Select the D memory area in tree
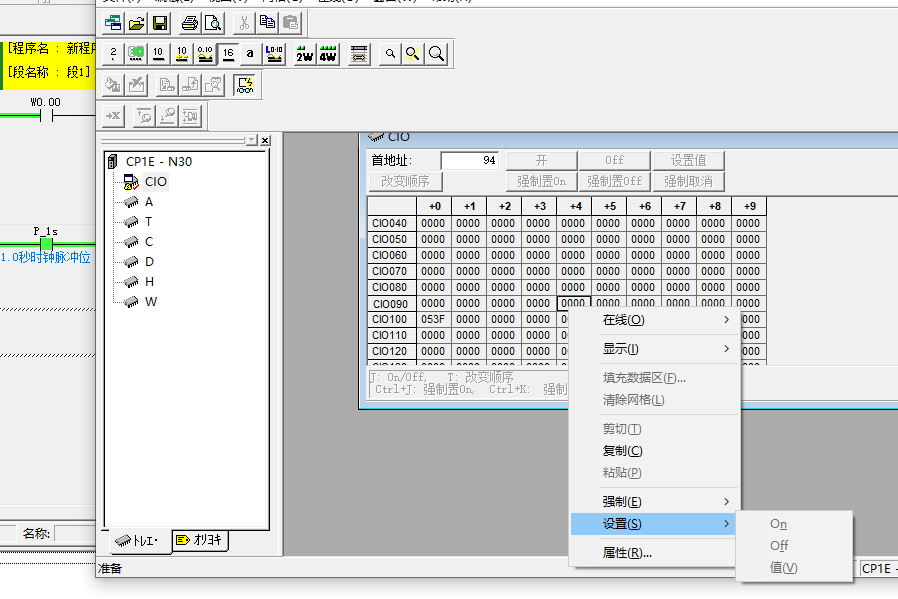This screenshot has width=898, height=599. click(149, 262)
